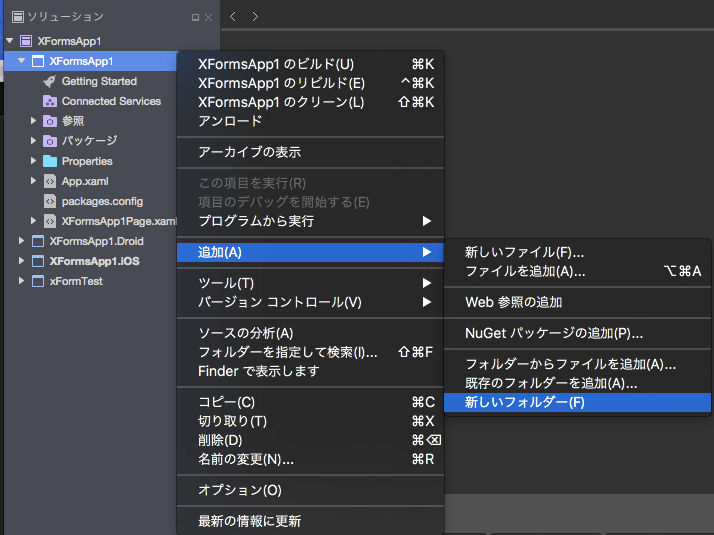Expand the Properties folder

point(33,161)
